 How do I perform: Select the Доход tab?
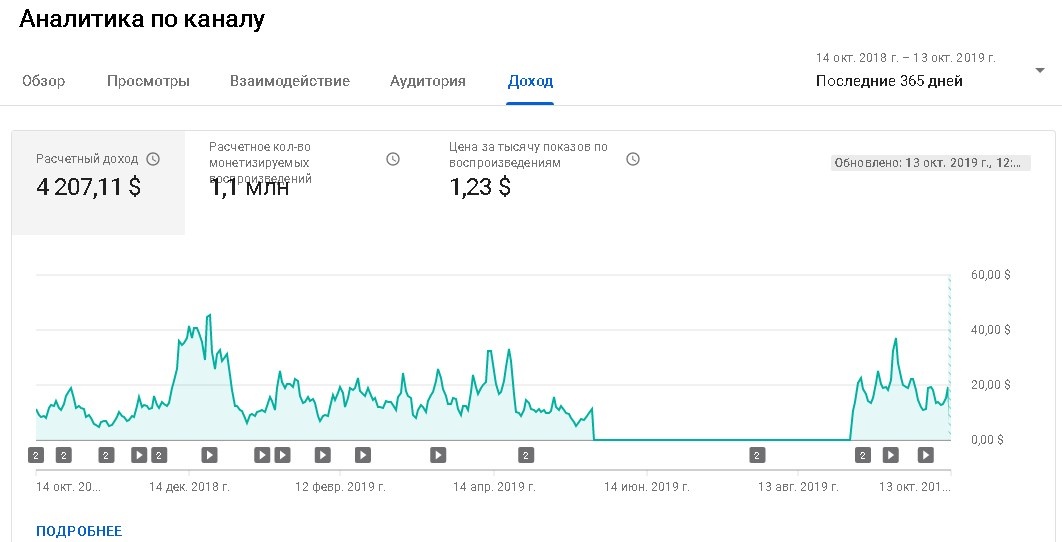pyautogui.click(x=530, y=81)
